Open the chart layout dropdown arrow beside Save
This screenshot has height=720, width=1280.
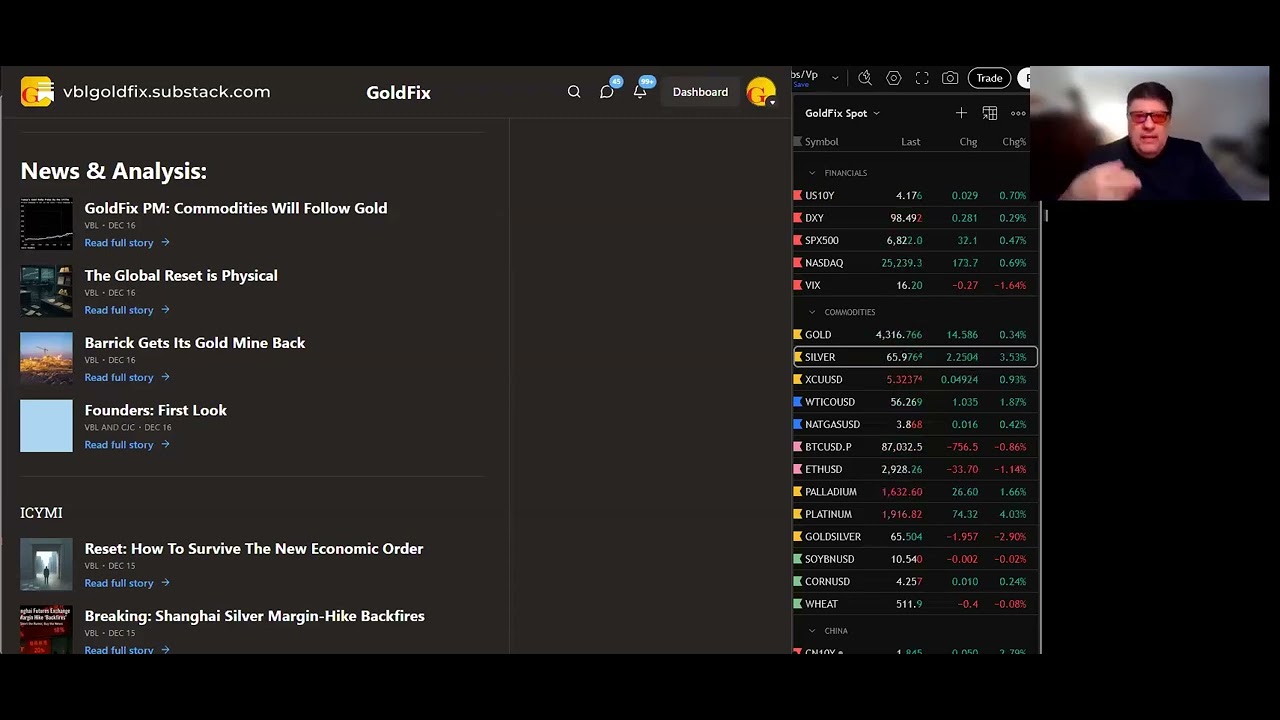pyautogui.click(x=835, y=77)
